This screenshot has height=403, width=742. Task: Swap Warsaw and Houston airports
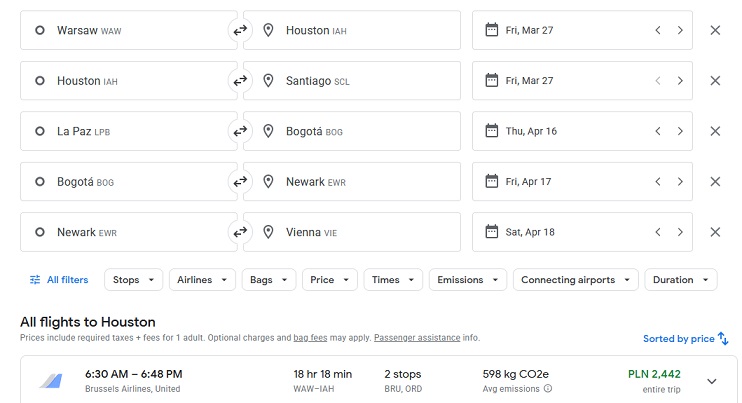pos(240,30)
